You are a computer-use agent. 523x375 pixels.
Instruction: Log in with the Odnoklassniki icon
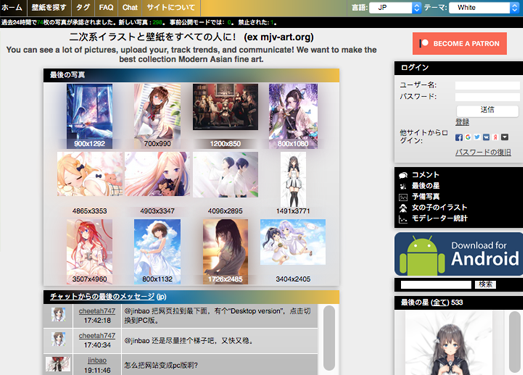pyautogui.click(x=495, y=137)
